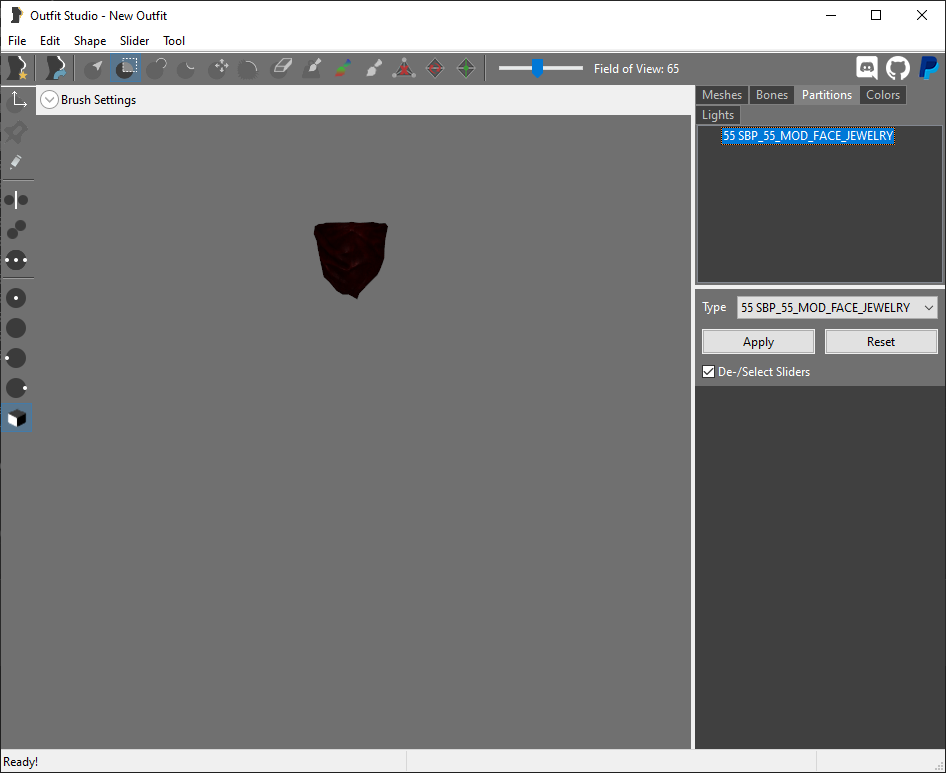Image resolution: width=946 pixels, height=773 pixels.
Task: Select 55 SBP_55_MOD_FACE_JEWELRY partition in list
Action: pyautogui.click(x=808, y=136)
